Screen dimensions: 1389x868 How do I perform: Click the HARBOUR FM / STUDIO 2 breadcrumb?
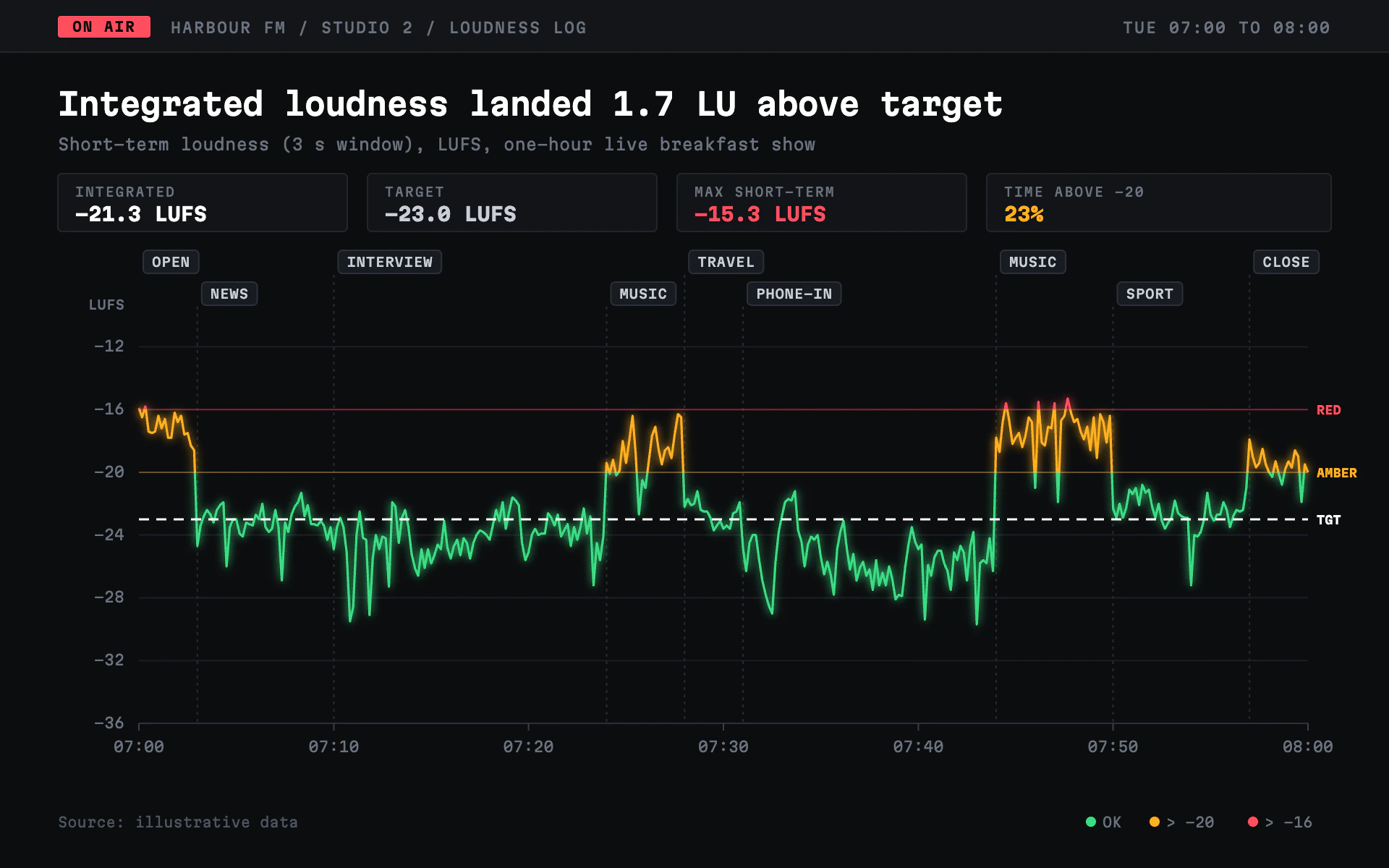(x=378, y=27)
